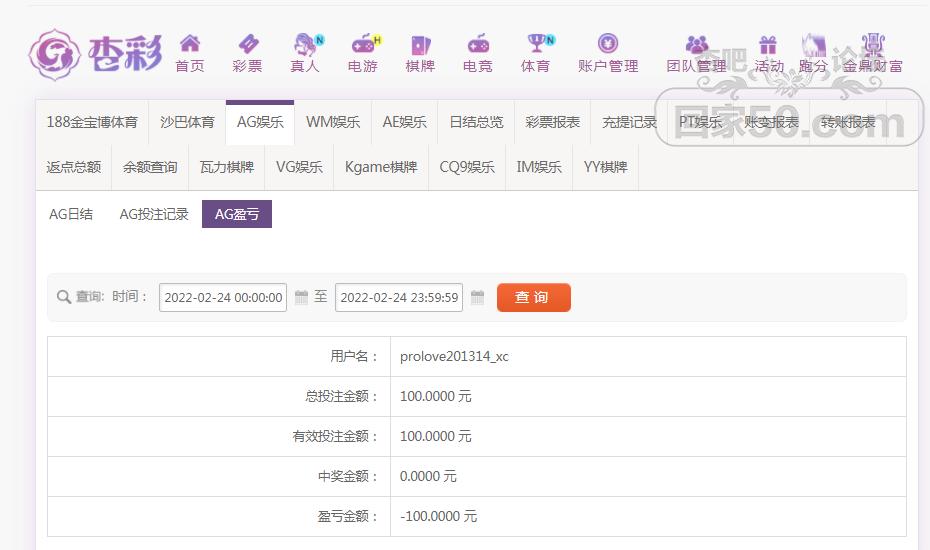930x550 pixels.
Task: Switch to the CQ9娱乐 tab
Action: tap(467, 167)
